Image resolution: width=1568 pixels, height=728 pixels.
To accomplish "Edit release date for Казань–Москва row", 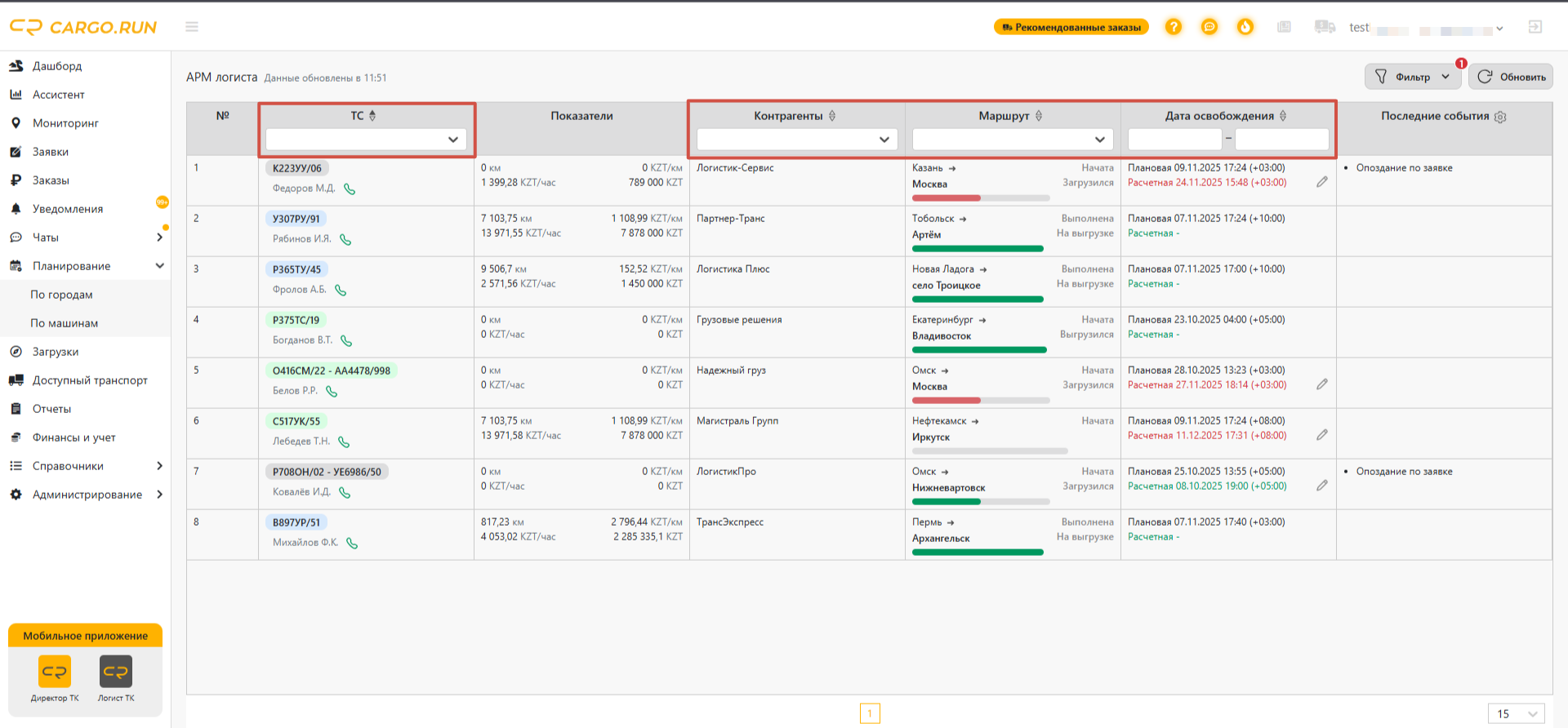I will click(1322, 182).
